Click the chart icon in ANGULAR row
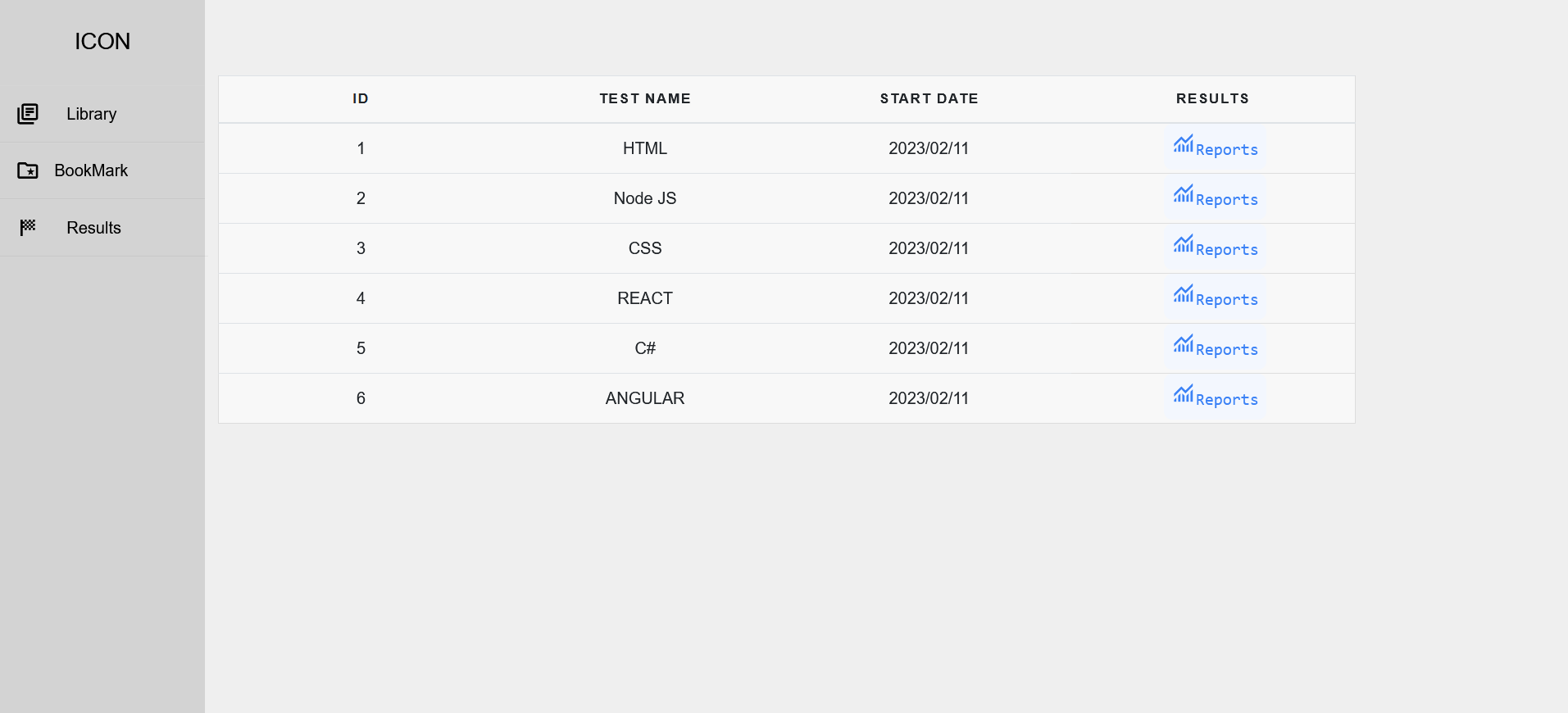Viewport: 1568px width, 713px height. click(1183, 395)
